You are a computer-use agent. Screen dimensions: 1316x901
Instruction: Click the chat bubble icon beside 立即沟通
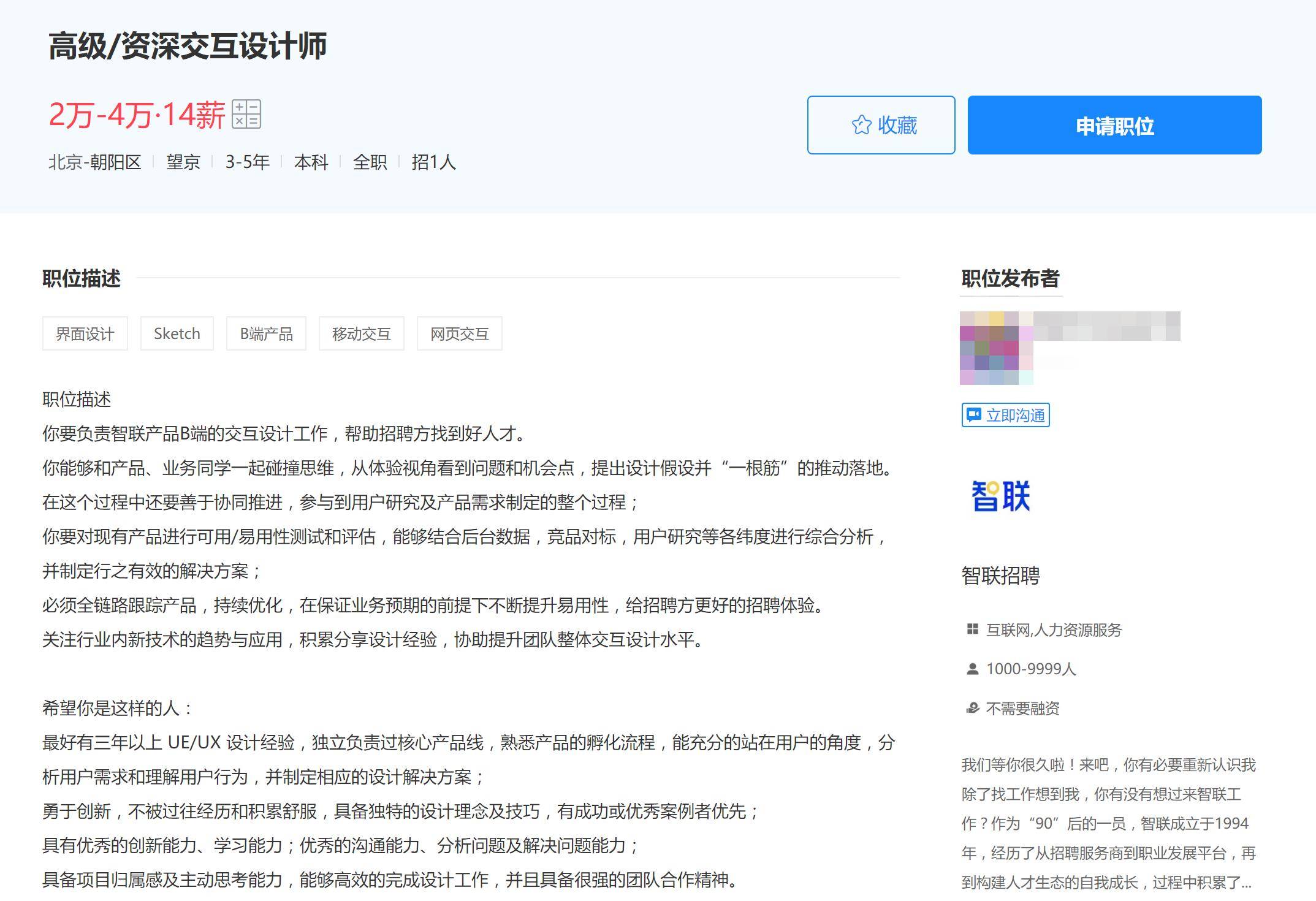tap(975, 415)
